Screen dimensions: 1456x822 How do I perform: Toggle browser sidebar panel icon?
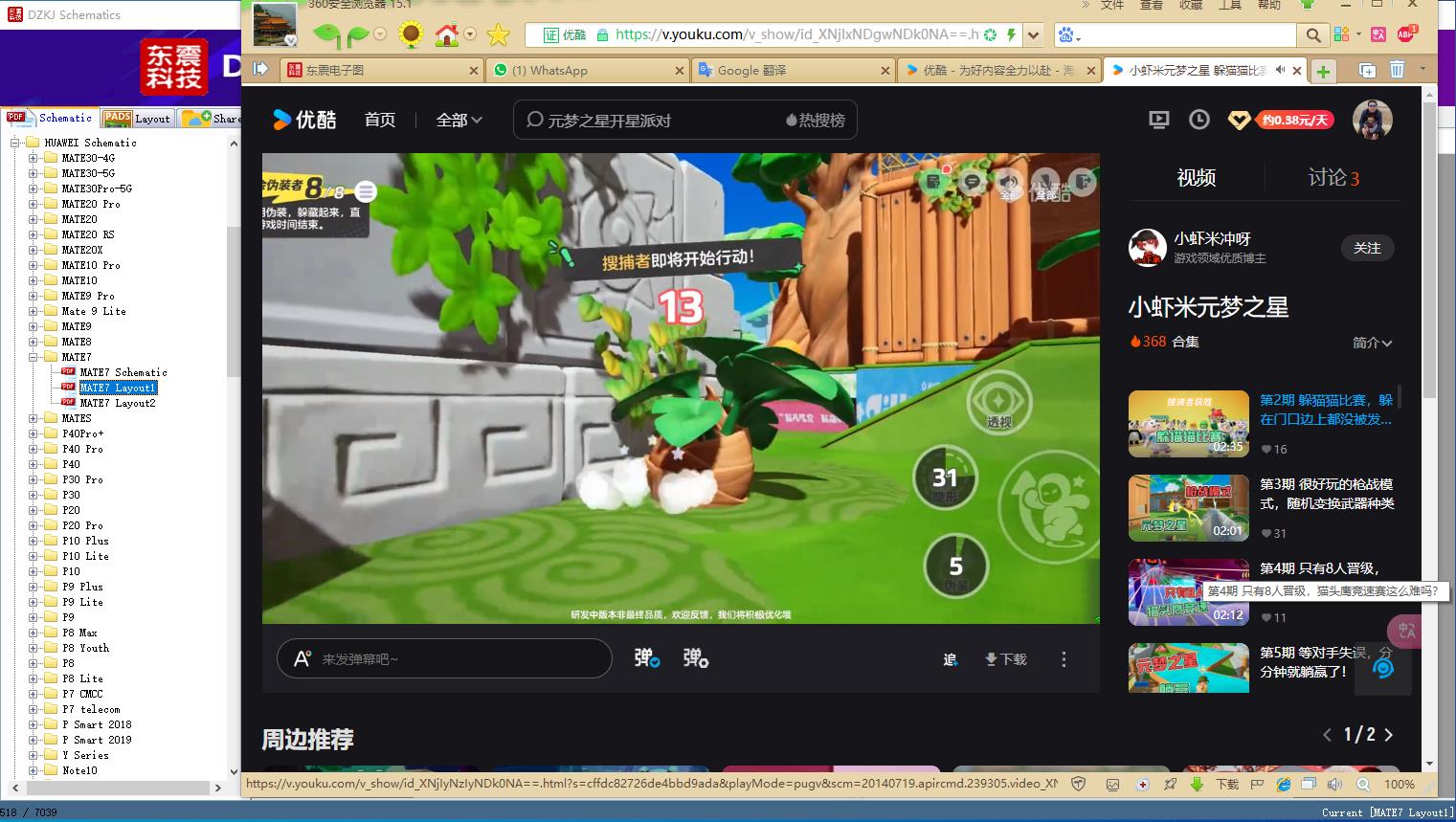pyautogui.click(x=260, y=69)
